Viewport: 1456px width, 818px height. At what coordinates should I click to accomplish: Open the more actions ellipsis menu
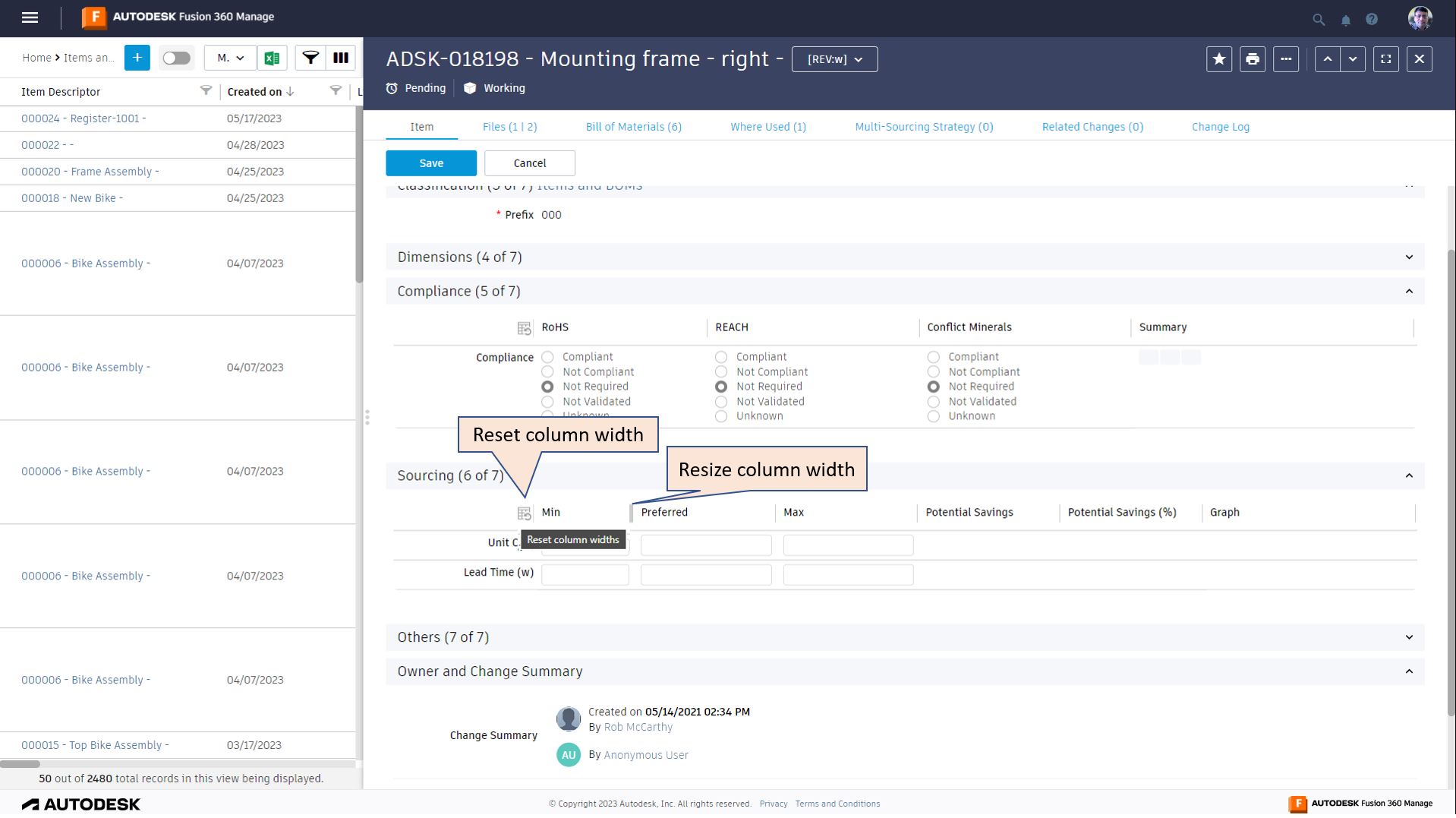tap(1286, 59)
